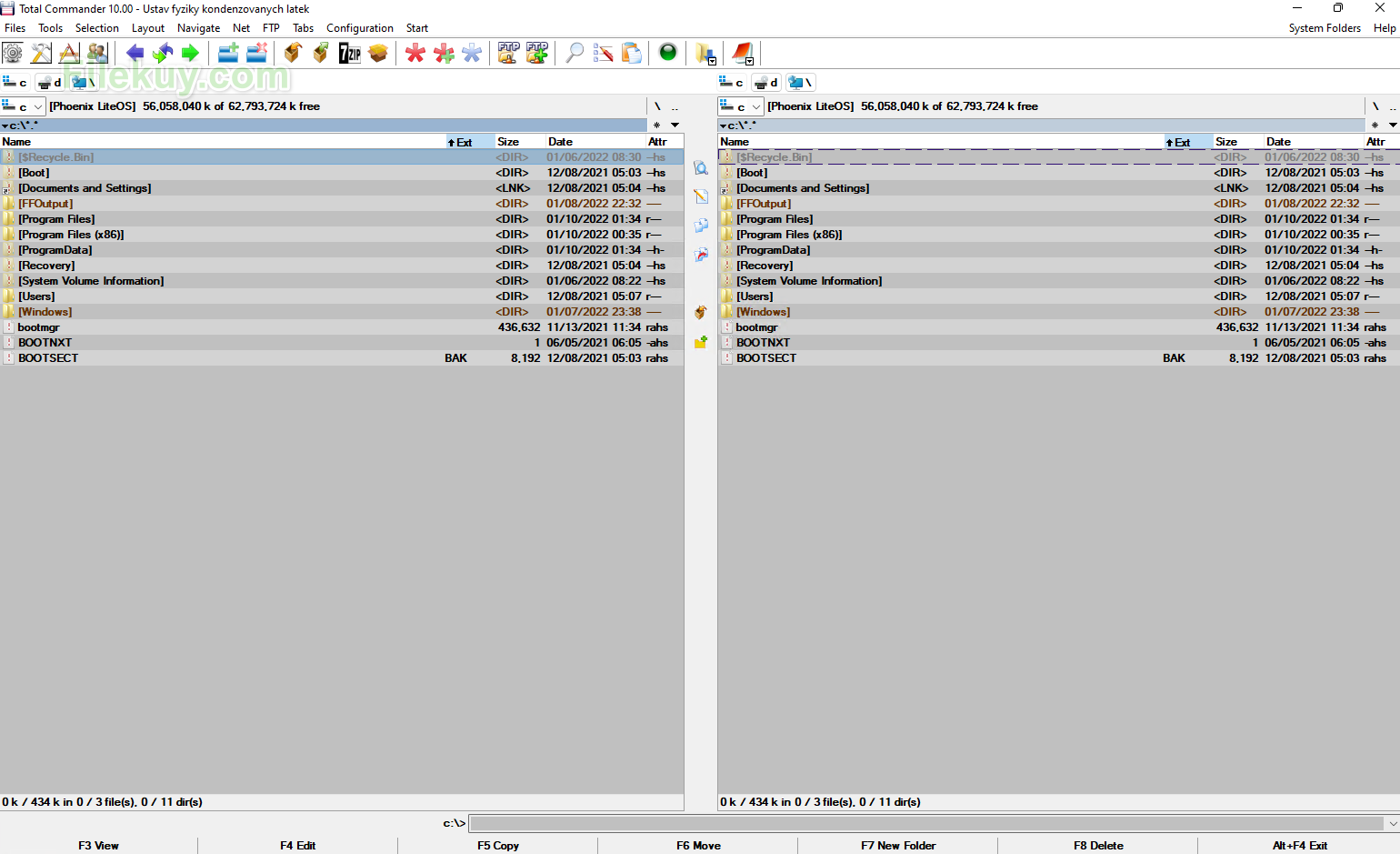Click the clipboard paste icon in toolbar
This screenshot has width=1400, height=854.
click(631, 53)
